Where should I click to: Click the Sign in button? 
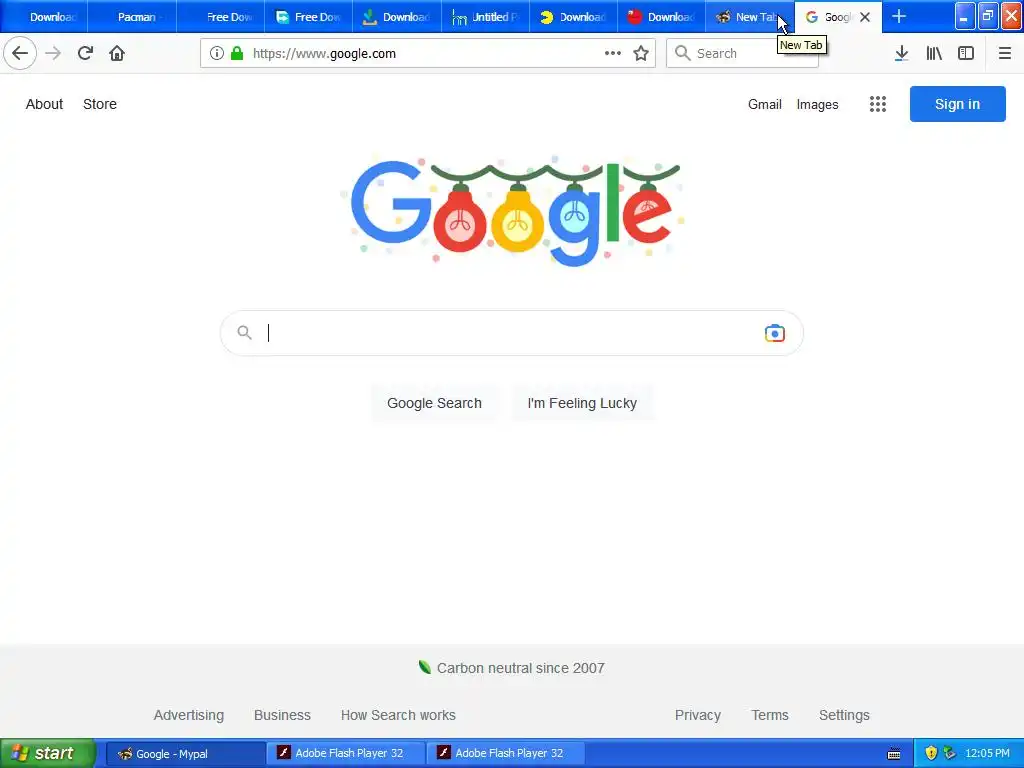(x=957, y=104)
